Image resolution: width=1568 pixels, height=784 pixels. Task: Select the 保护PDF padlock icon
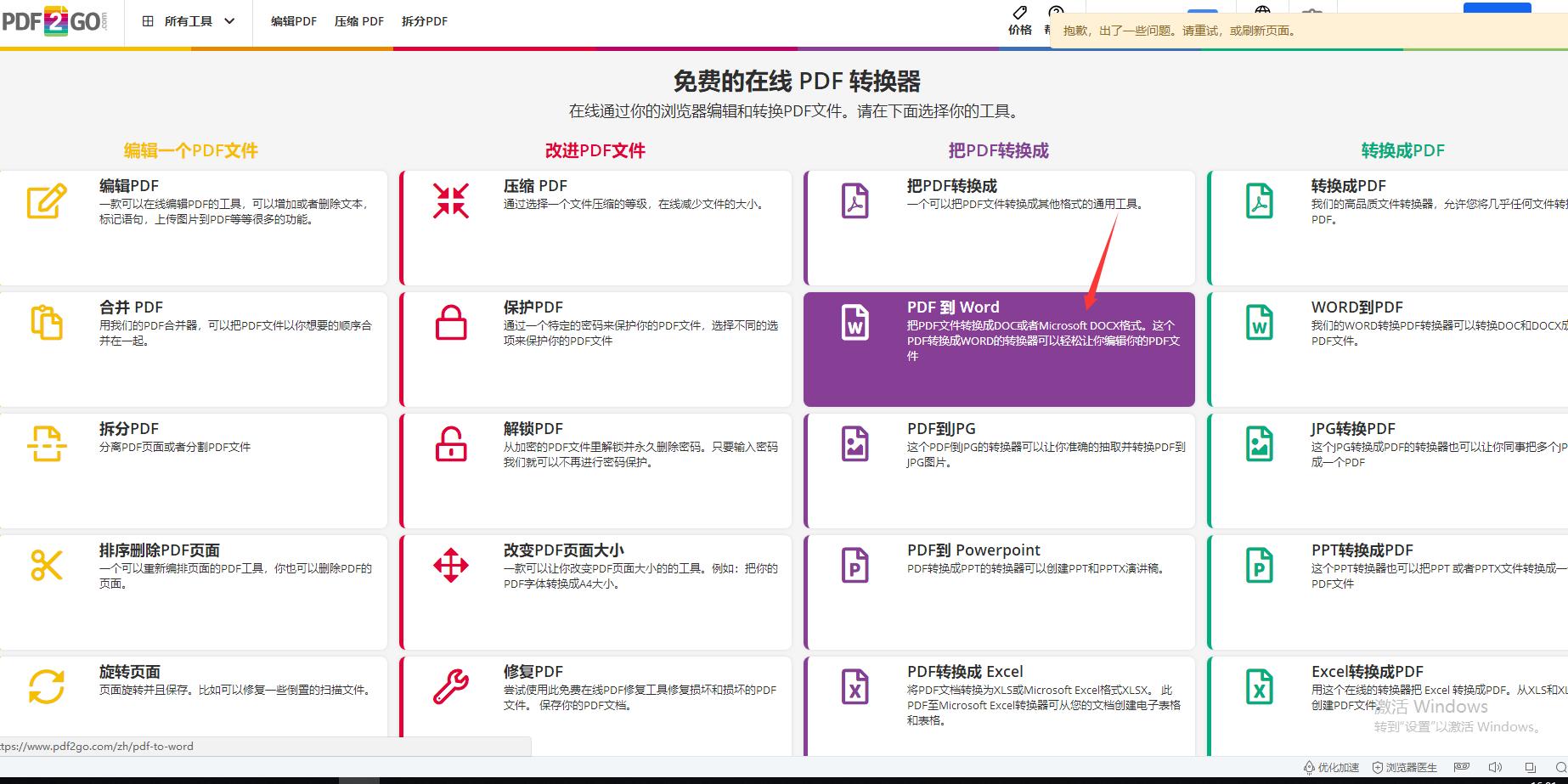450,324
